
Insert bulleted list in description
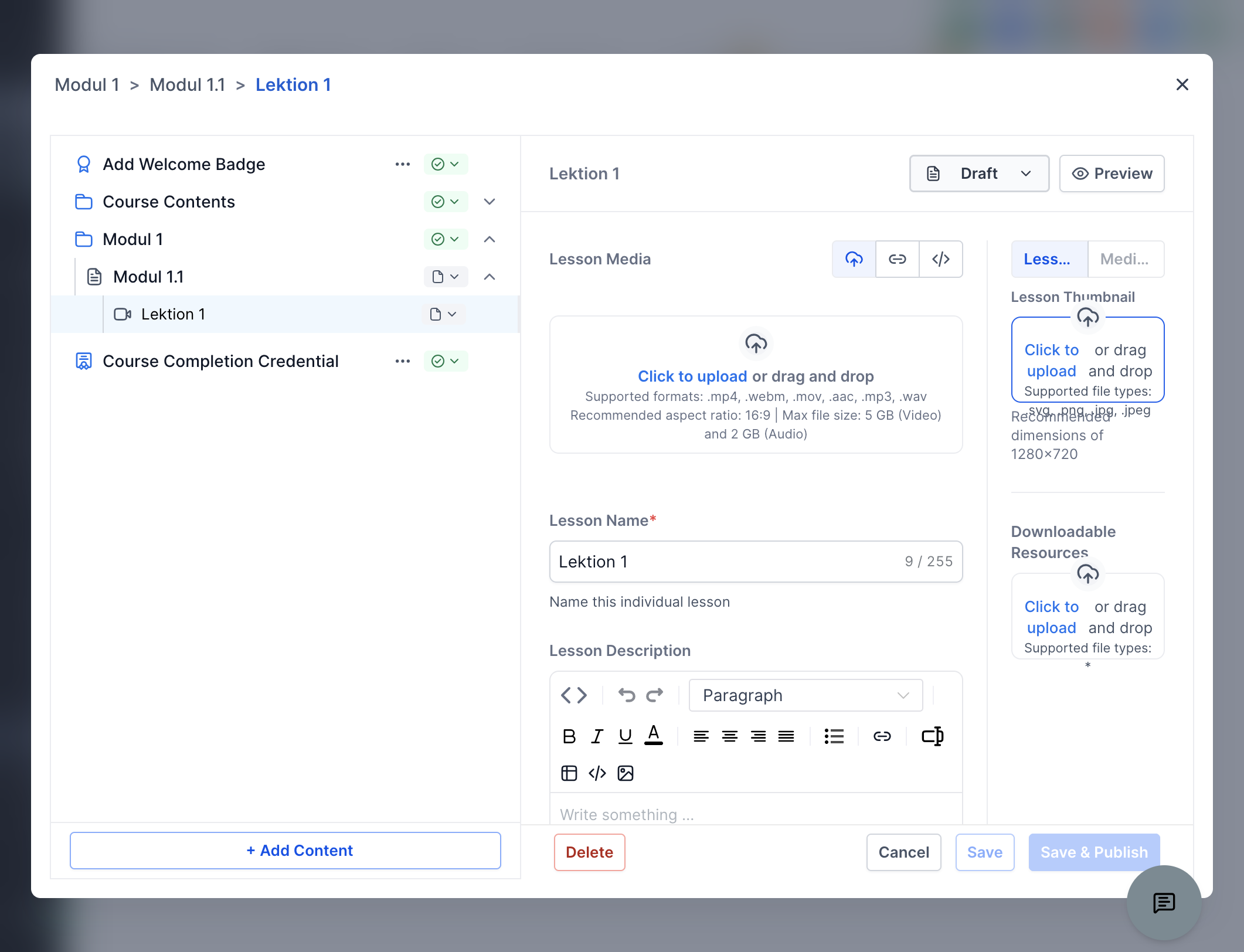pos(834,736)
